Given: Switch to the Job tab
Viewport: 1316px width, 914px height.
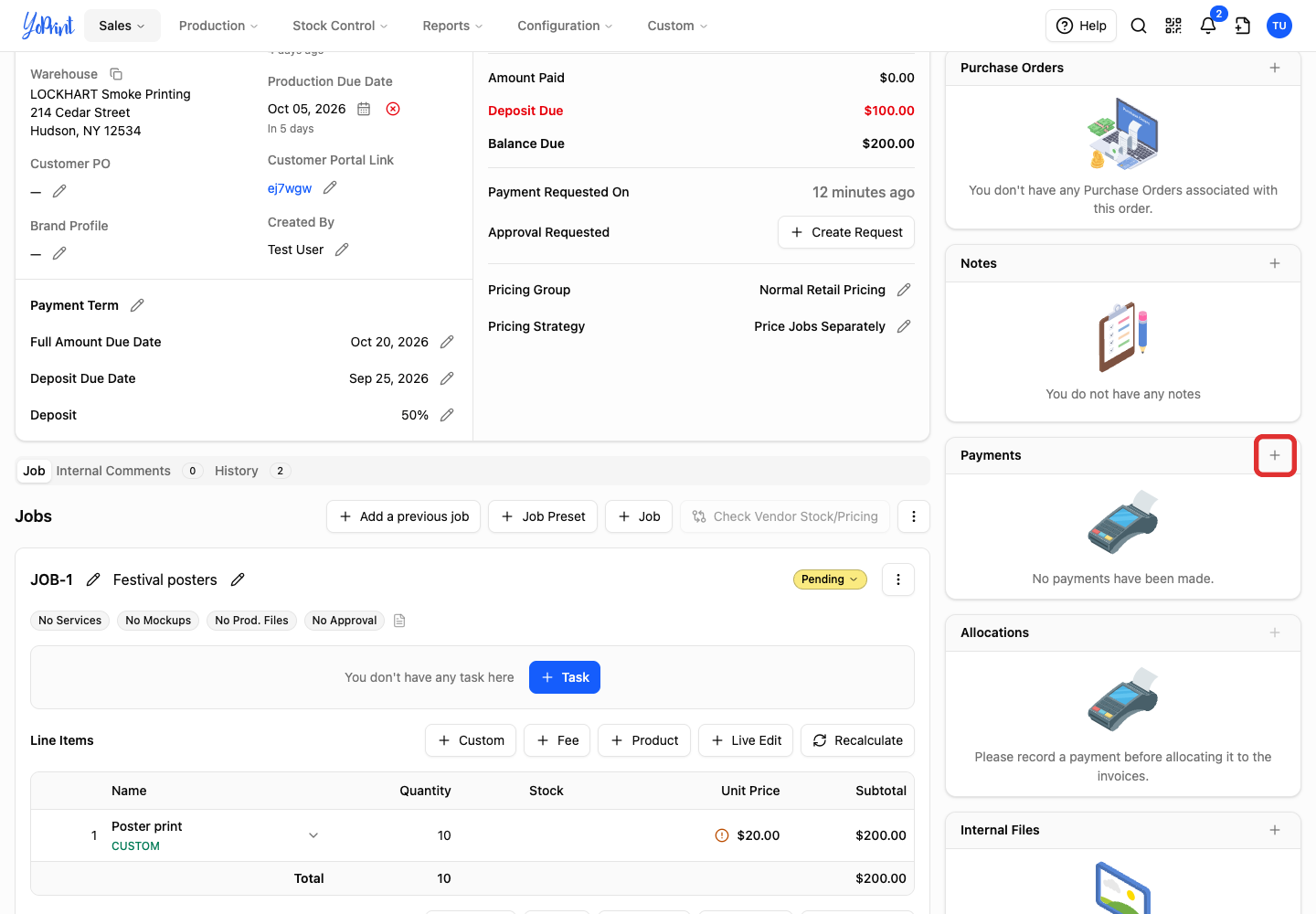Looking at the screenshot, I should tap(34, 471).
